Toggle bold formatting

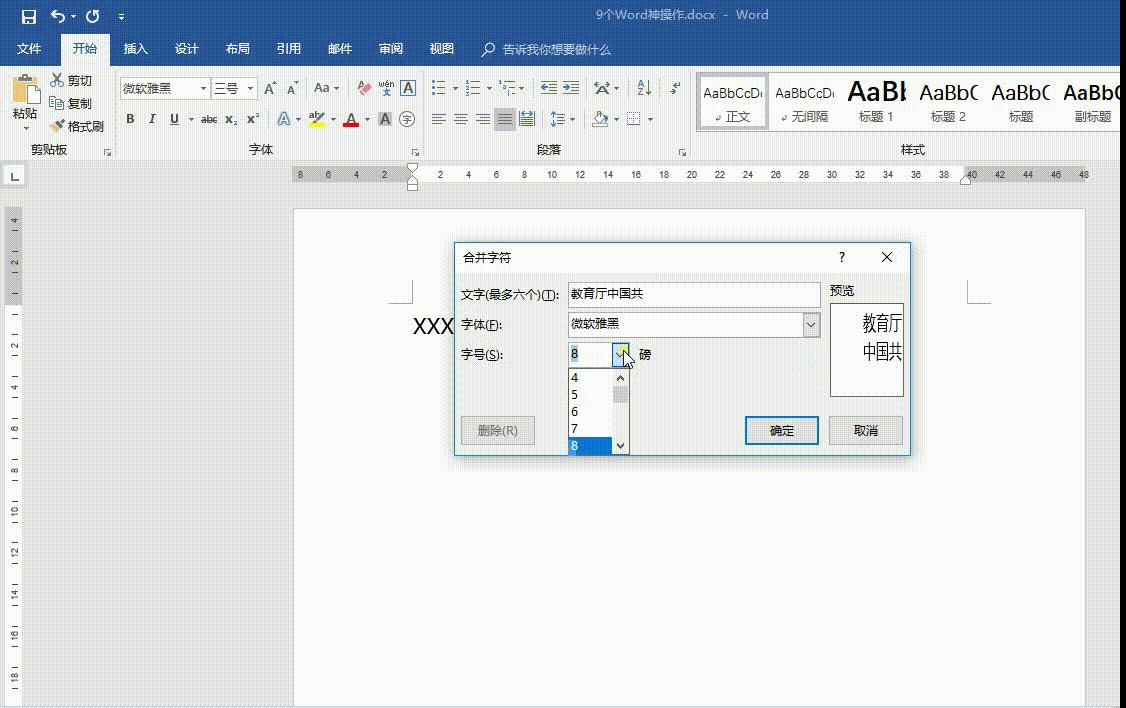click(130, 119)
